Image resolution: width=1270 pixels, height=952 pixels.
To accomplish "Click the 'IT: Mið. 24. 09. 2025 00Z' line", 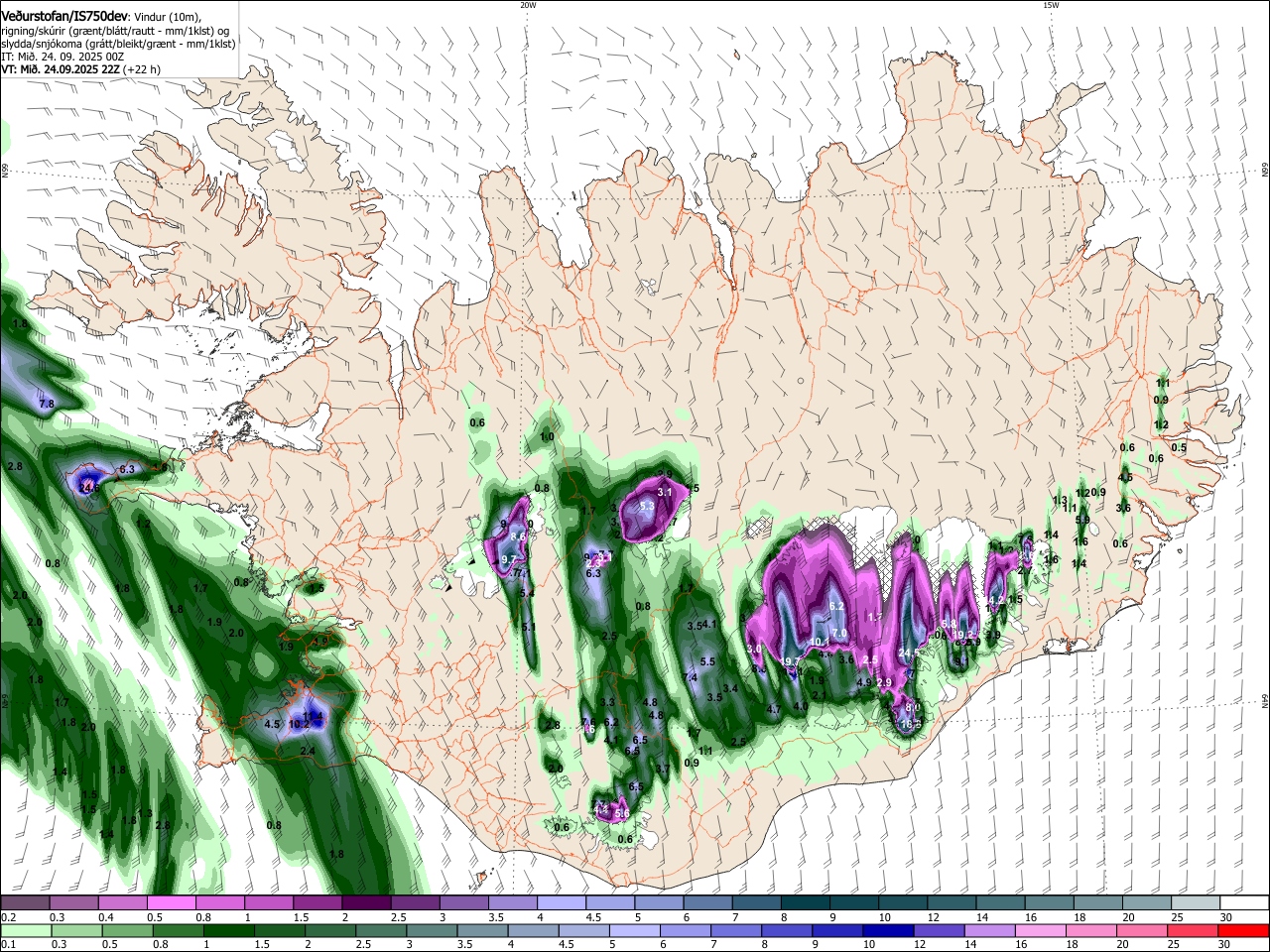I will tap(61, 57).
